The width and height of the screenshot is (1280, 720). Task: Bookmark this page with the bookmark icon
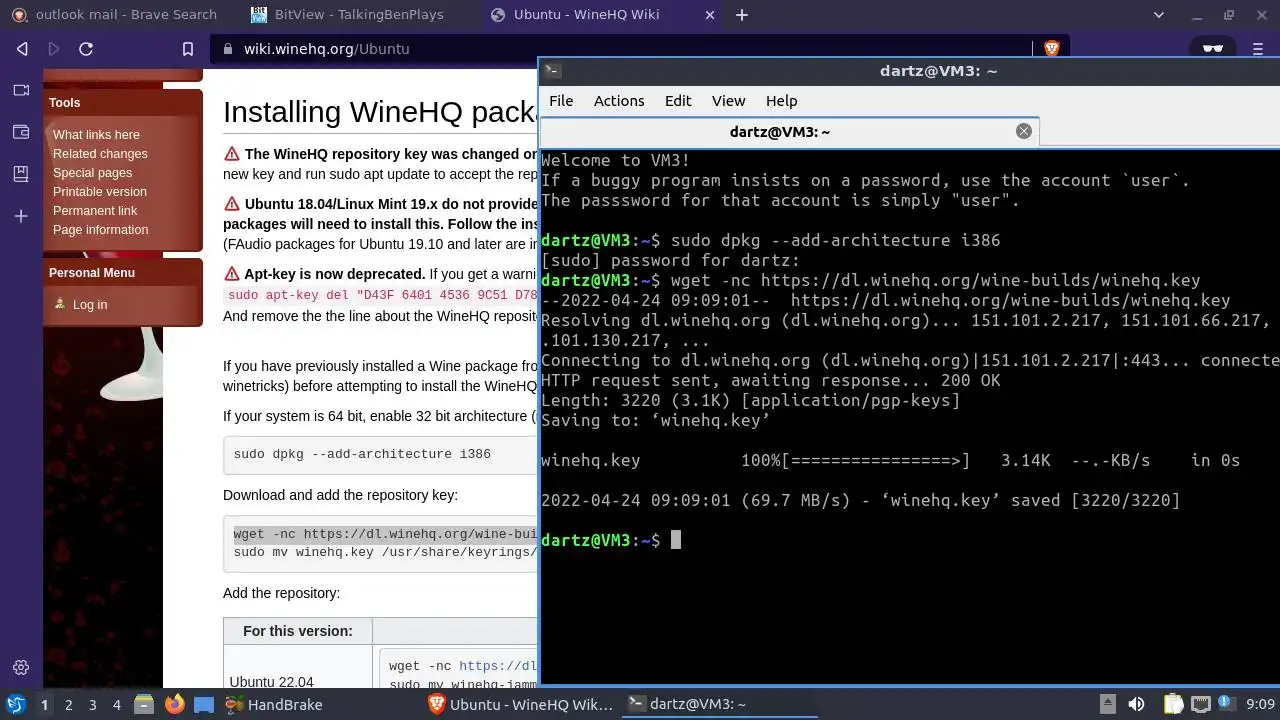pos(188,49)
